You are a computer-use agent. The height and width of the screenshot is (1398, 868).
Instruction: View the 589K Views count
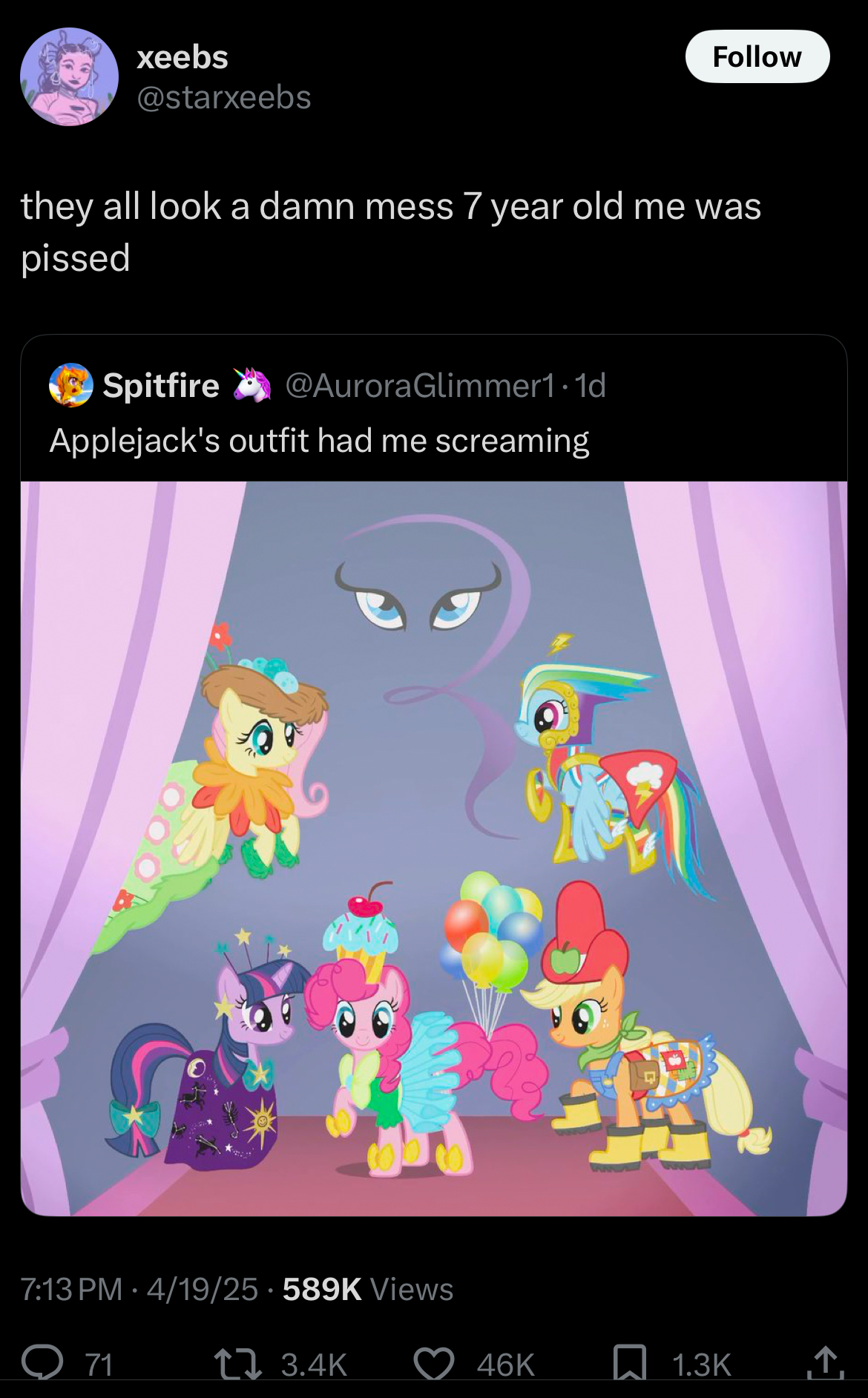(x=367, y=1289)
